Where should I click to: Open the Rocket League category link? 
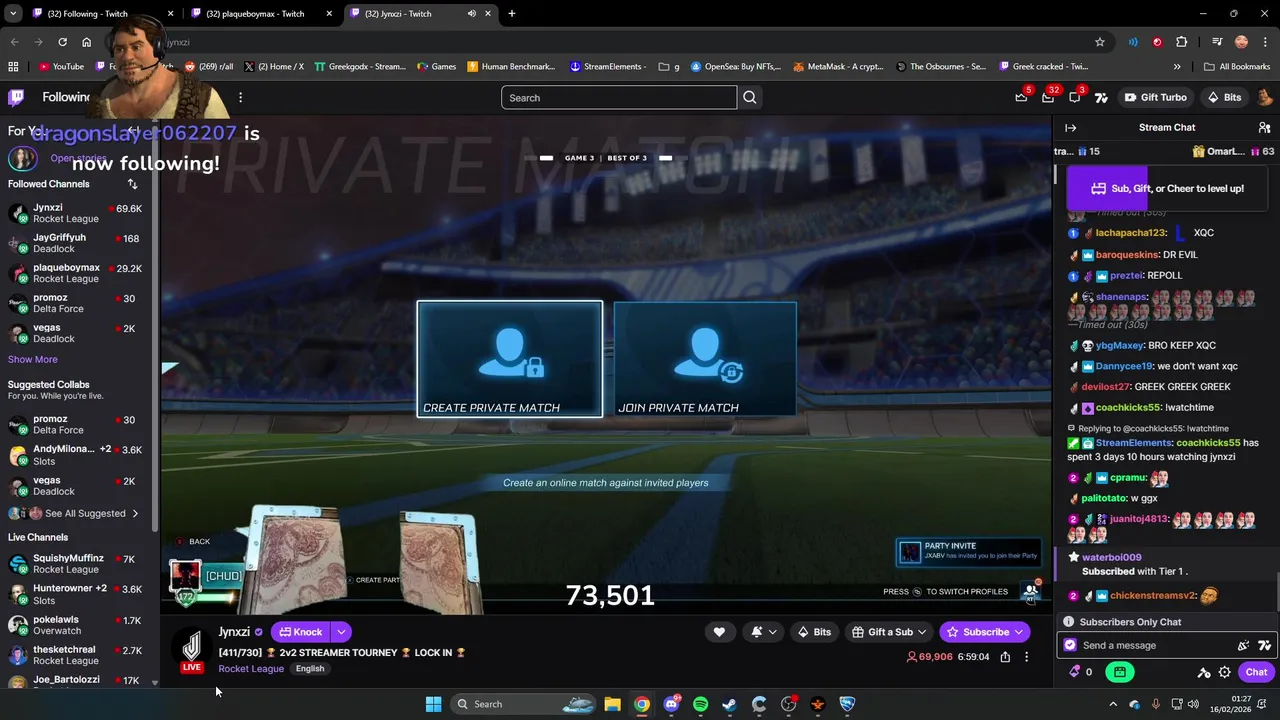(251, 668)
